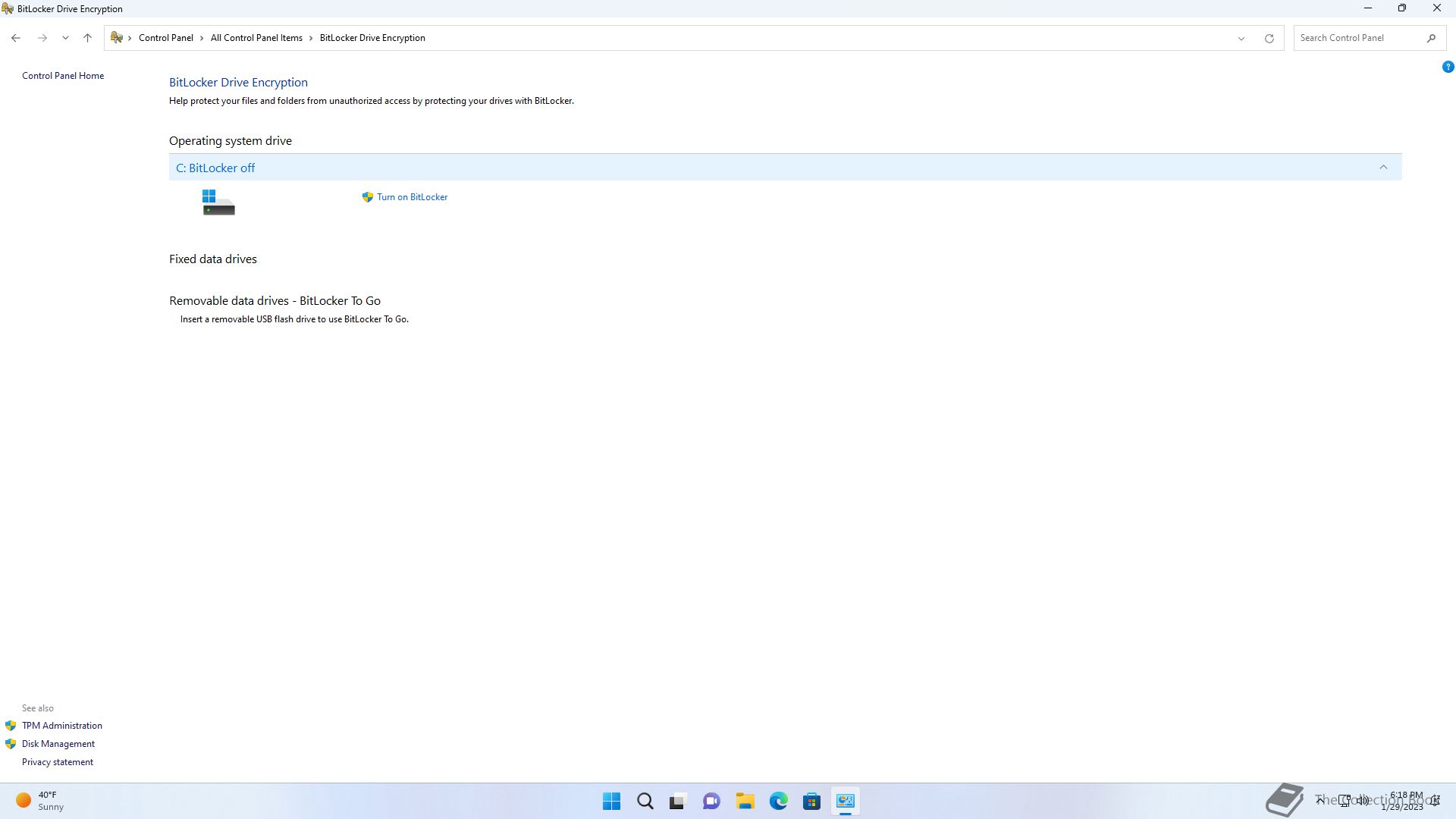Open the weather widget showing 40°F Sunny
Viewport: 1456px width, 819px height.
point(40,801)
